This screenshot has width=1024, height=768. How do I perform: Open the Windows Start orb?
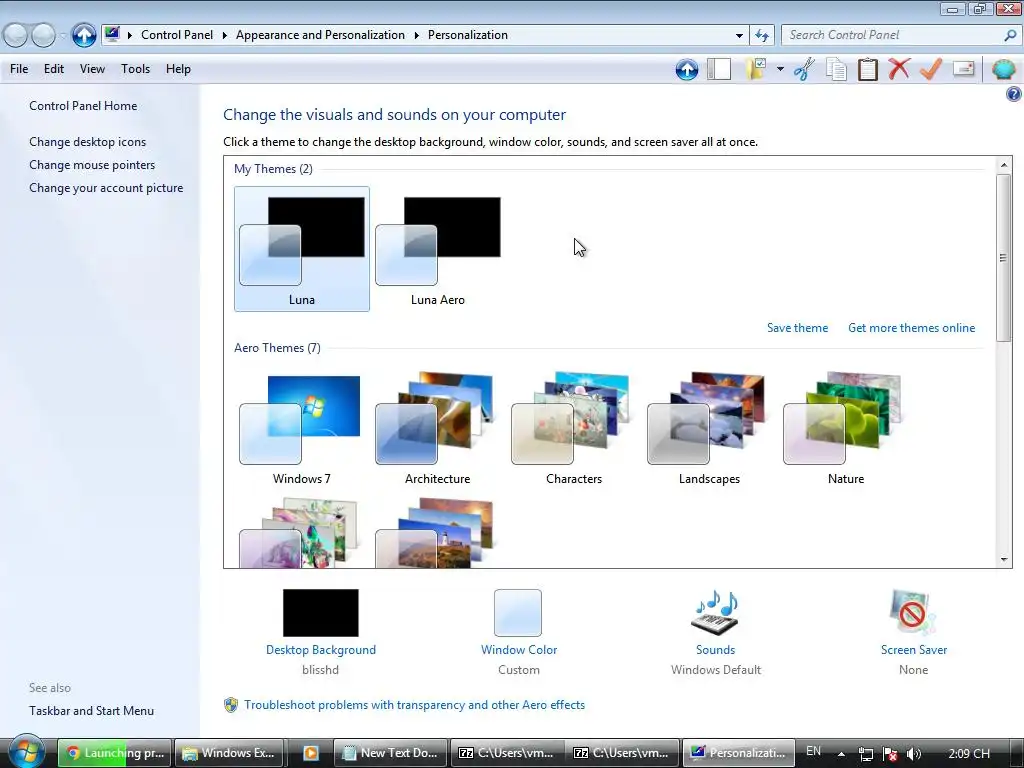(26, 752)
